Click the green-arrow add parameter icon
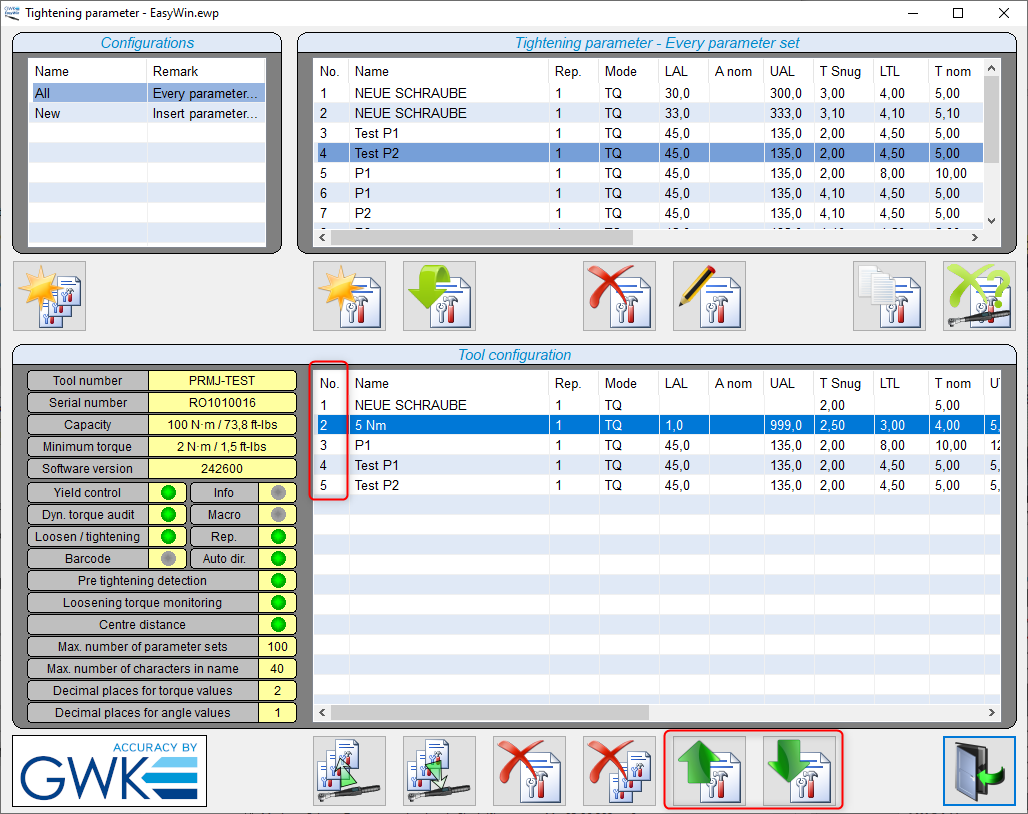Image resolution: width=1028 pixels, height=814 pixels. 439,296
